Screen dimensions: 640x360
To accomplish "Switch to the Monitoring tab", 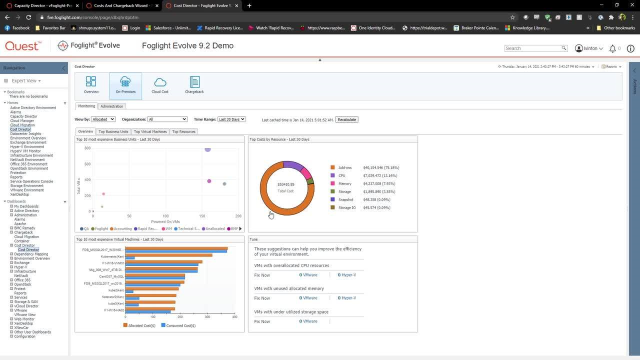I will 86,106.
